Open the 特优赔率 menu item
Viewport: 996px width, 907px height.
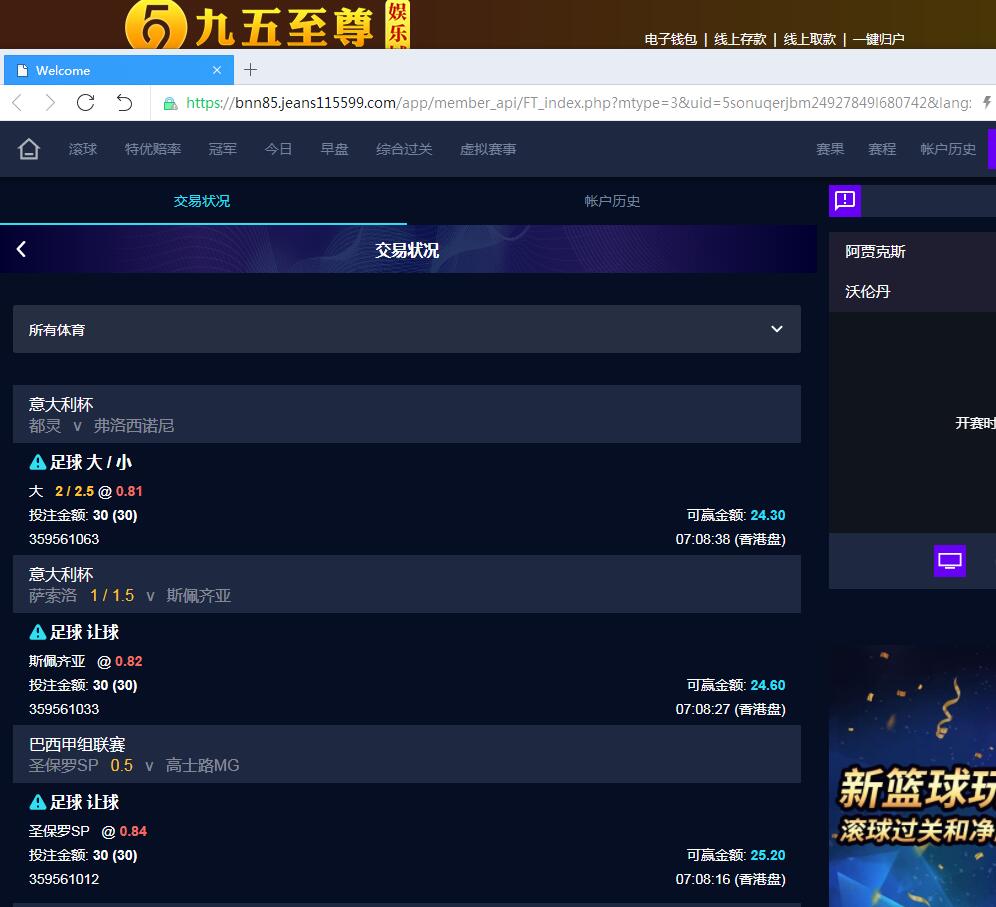(x=153, y=149)
